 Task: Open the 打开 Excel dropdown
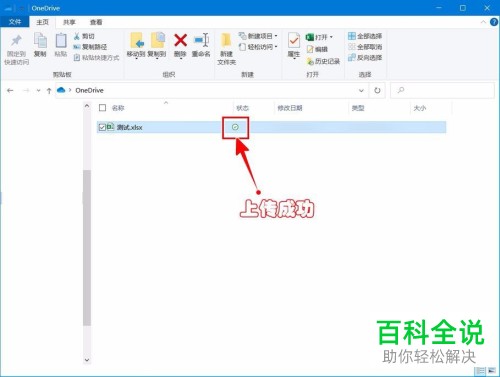point(319,37)
